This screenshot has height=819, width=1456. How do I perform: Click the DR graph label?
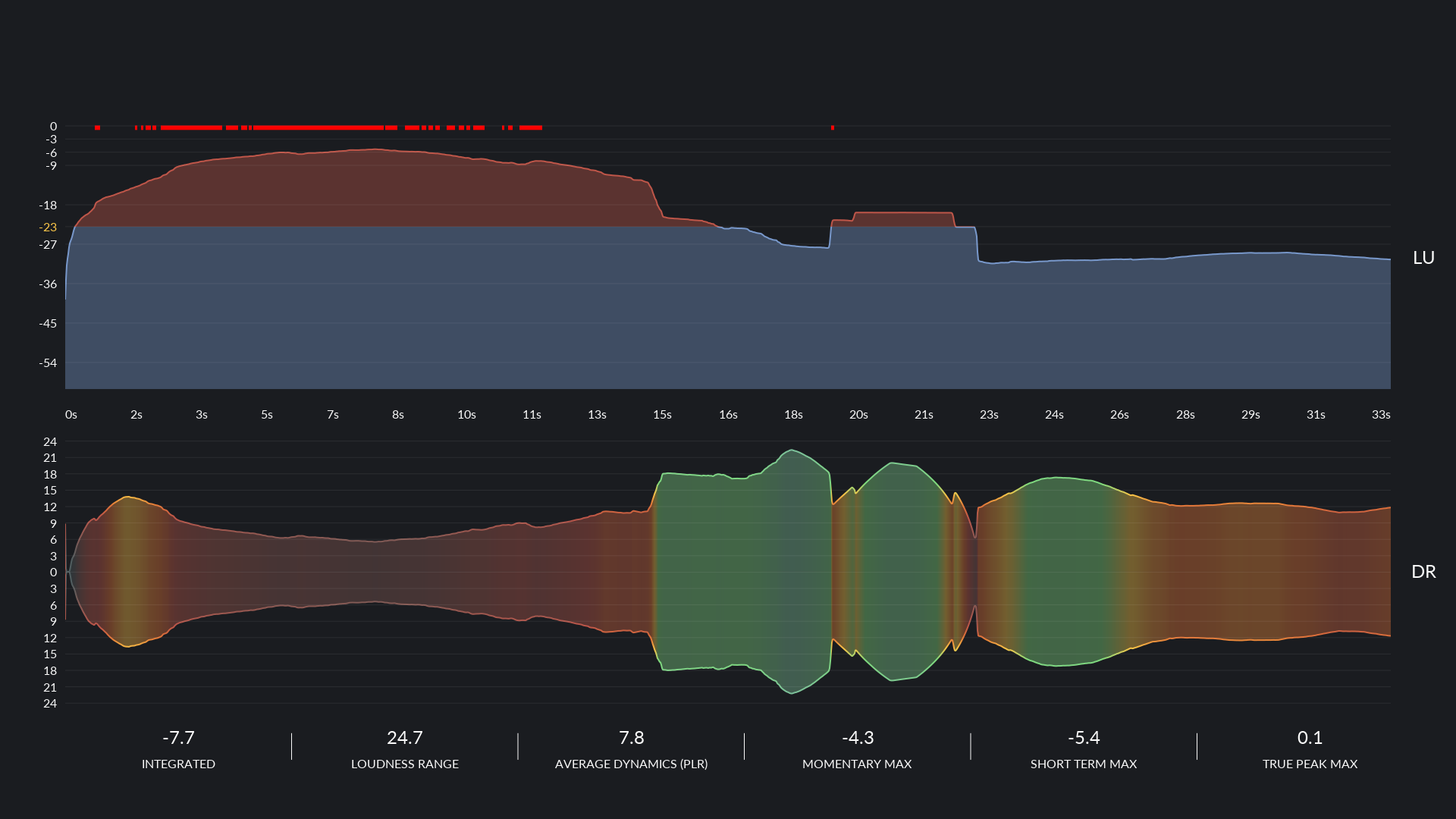pyautogui.click(x=1423, y=572)
